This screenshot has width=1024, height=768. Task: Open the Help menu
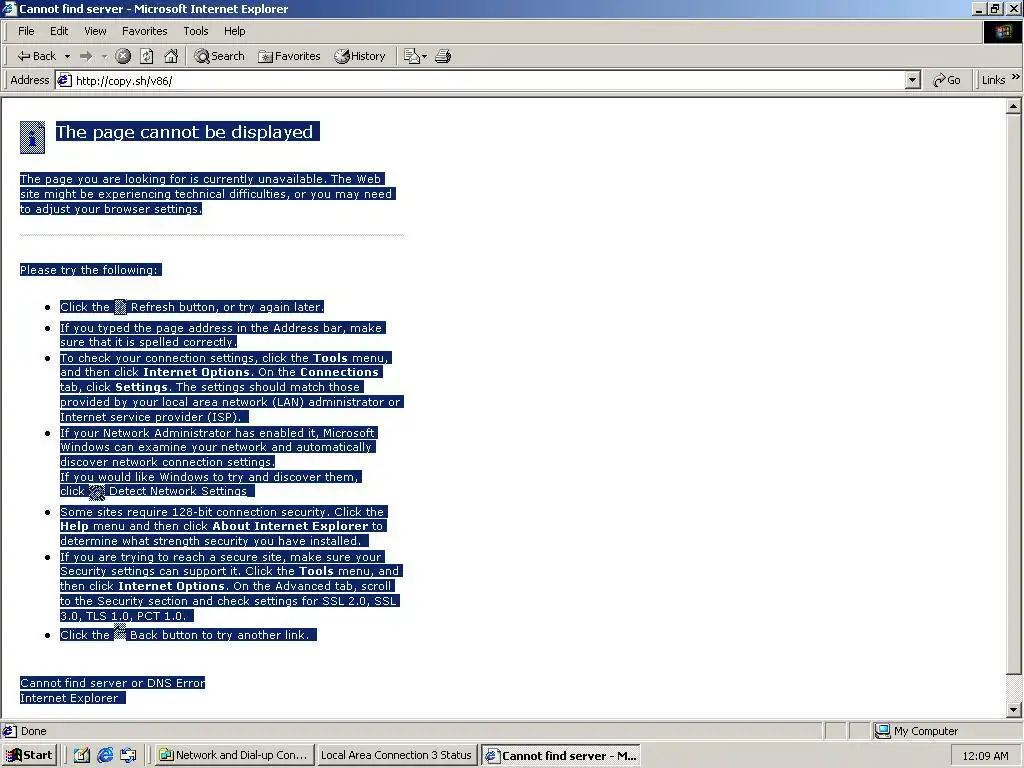[x=234, y=31]
